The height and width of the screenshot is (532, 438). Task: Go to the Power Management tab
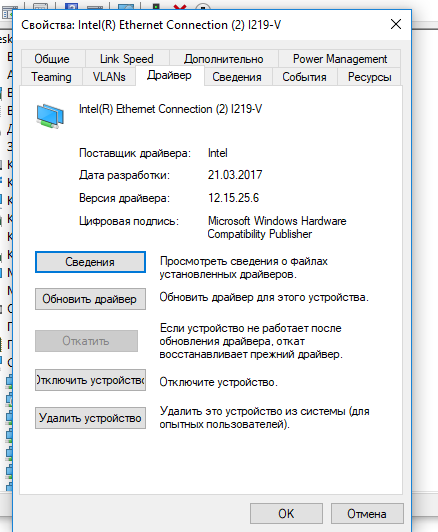(x=340, y=59)
